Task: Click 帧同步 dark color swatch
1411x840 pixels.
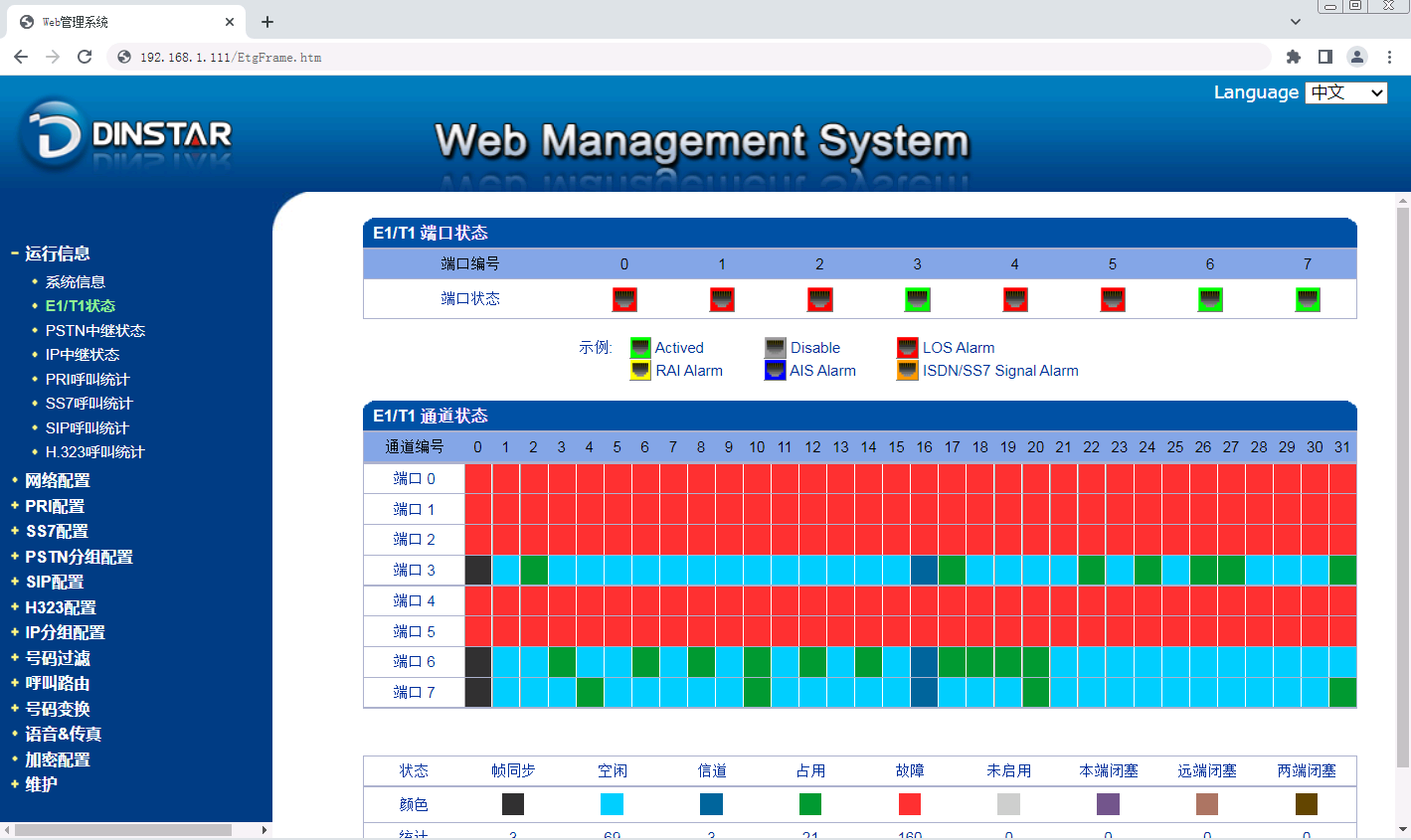Action: coord(513,804)
